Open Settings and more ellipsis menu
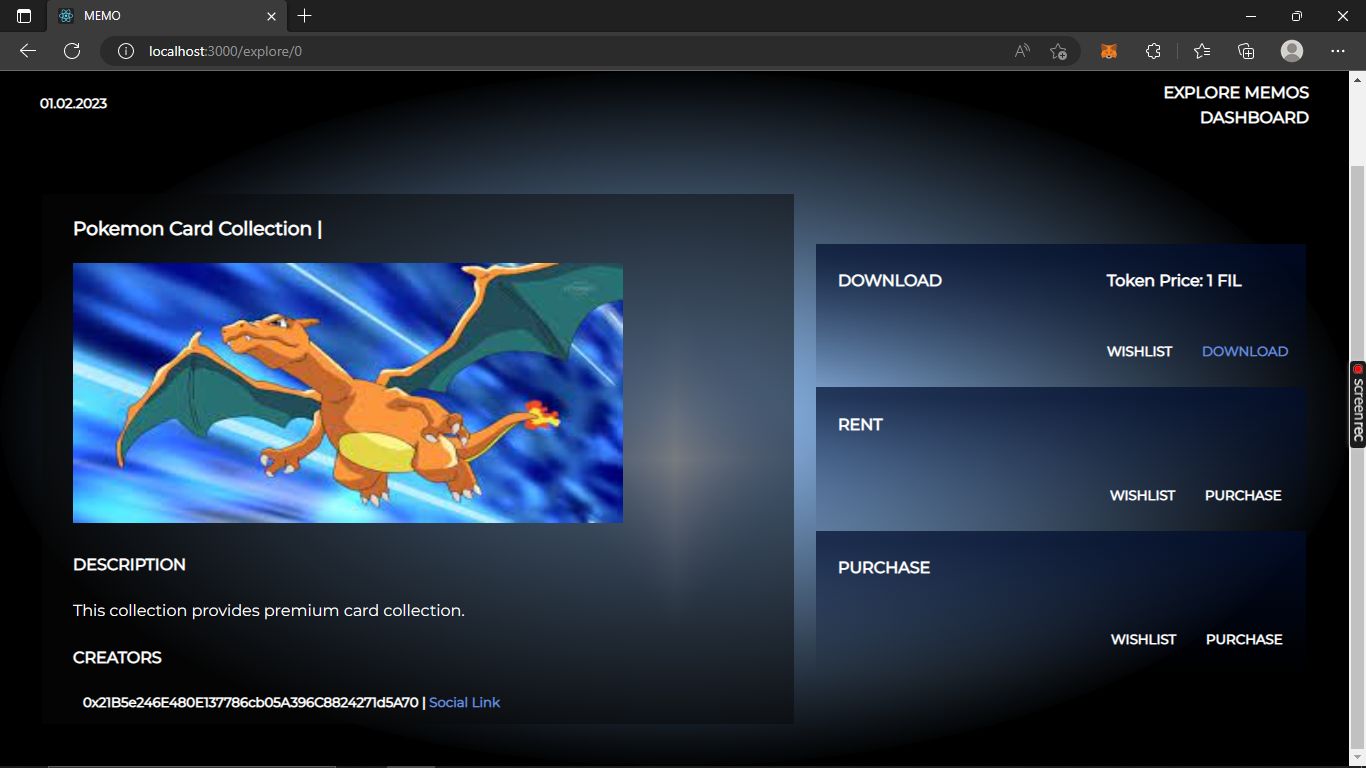The width and height of the screenshot is (1366, 768). [x=1338, y=51]
